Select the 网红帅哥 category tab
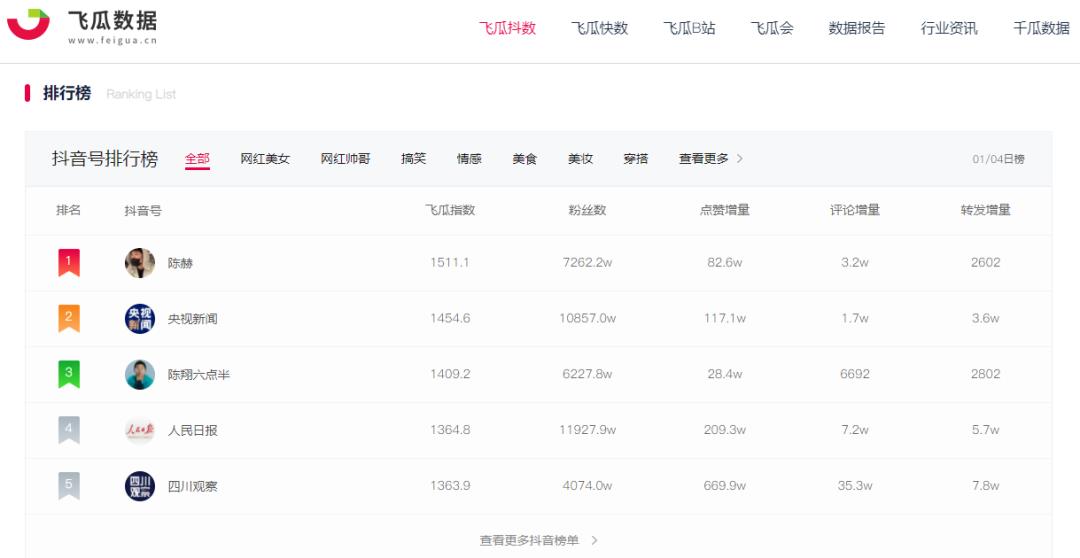 click(346, 159)
